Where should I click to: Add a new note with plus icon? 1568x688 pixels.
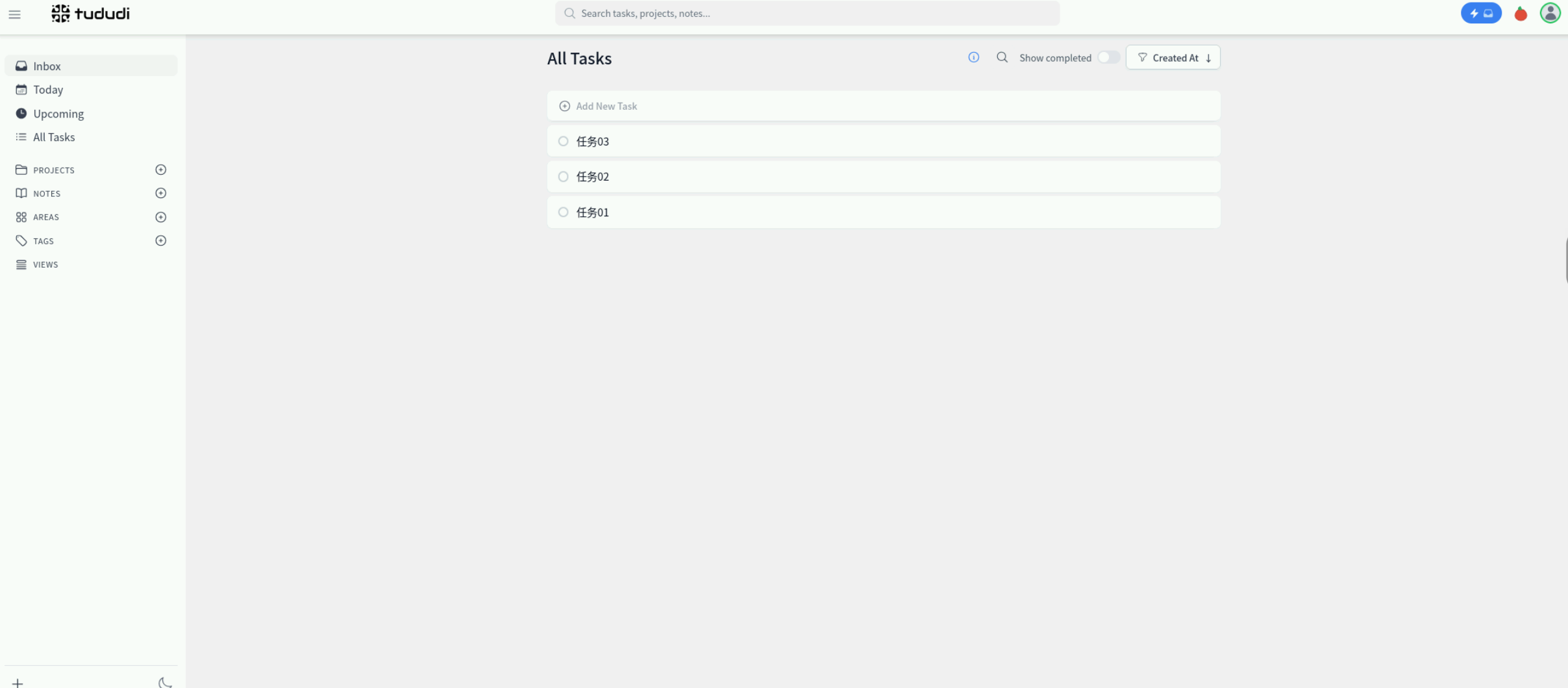click(161, 193)
